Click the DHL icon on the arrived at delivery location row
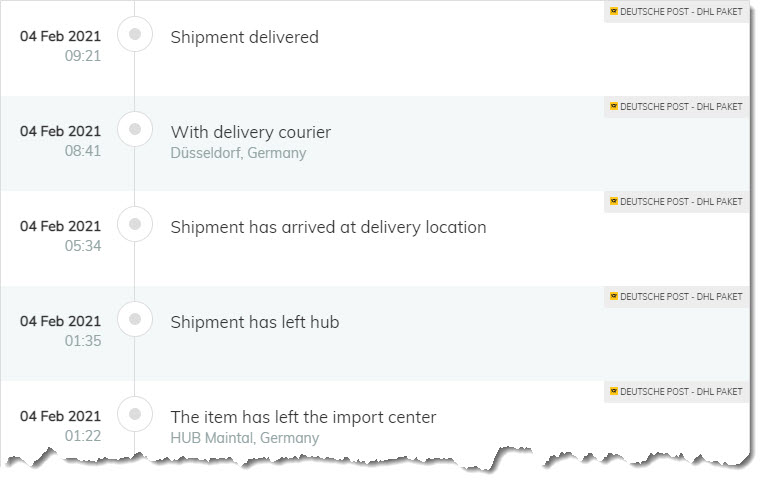 coord(614,202)
